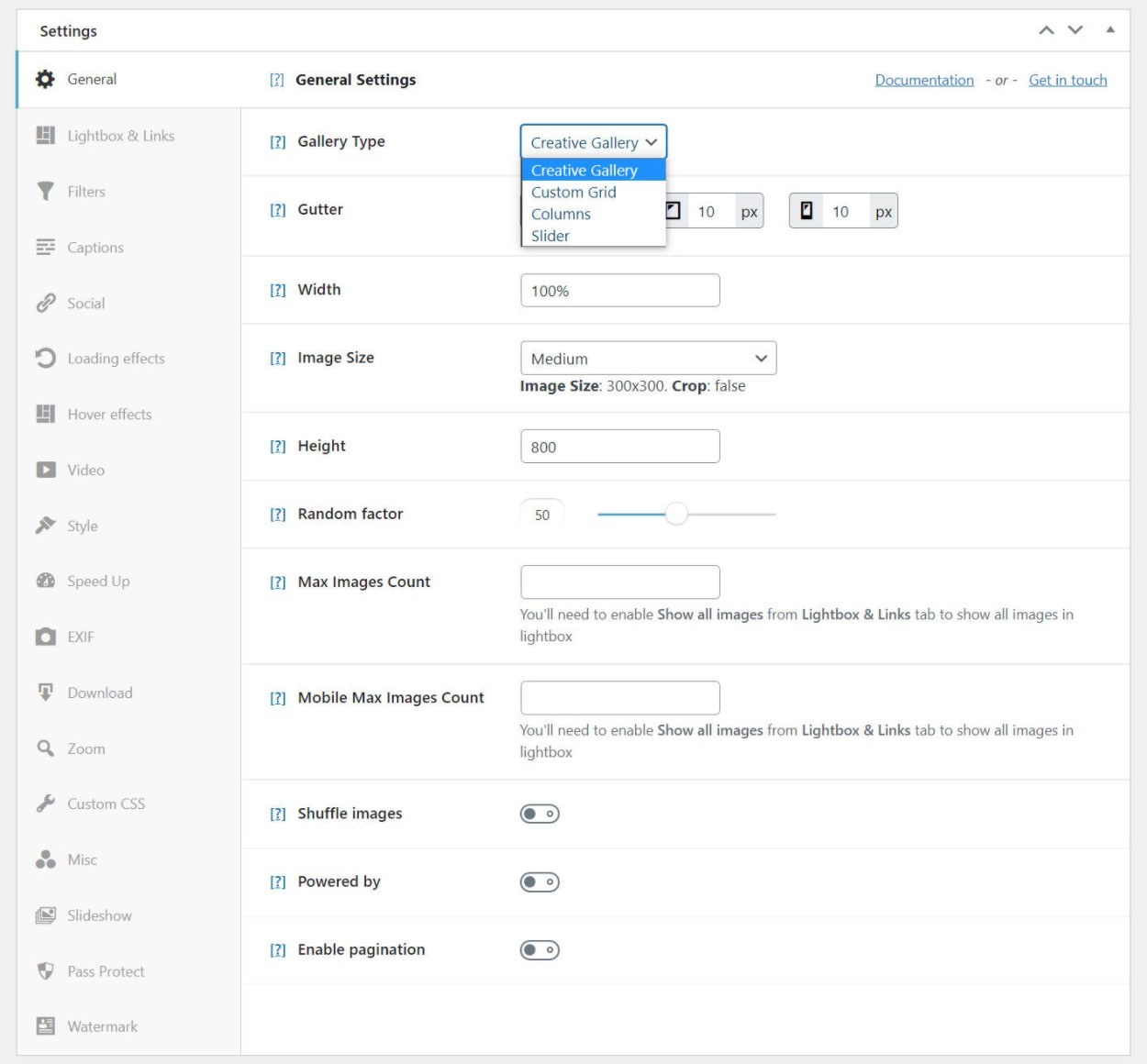This screenshot has width=1147, height=1064.
Task: Focus the Max Images Count input field
Action: click(619, 582)
